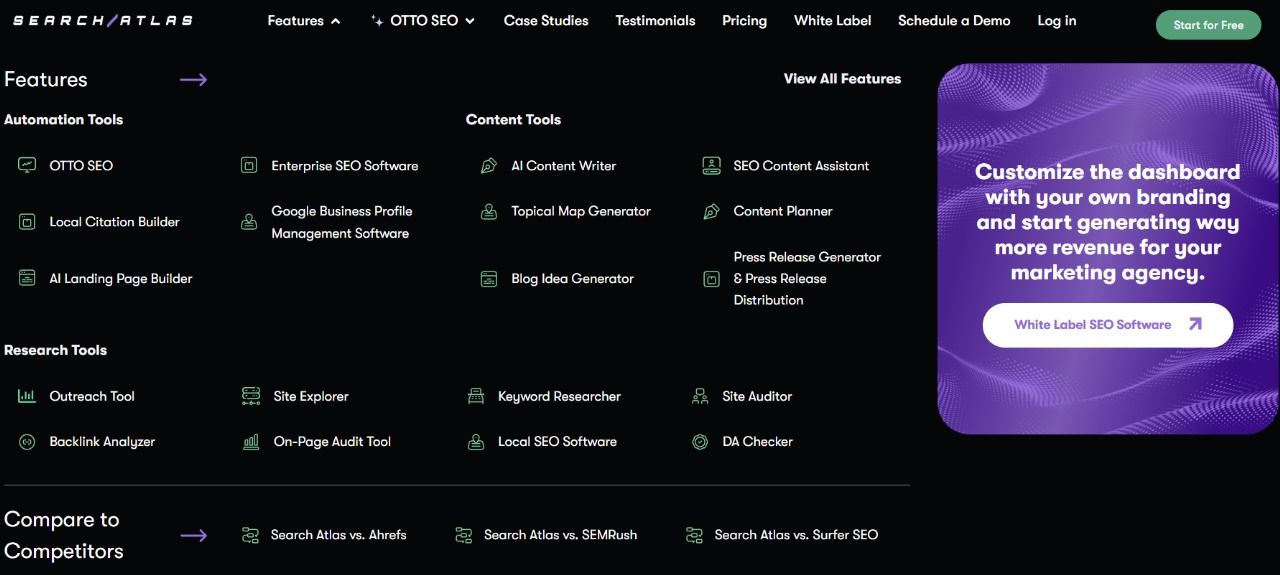1280x575 pixels.
Task: Expand the OTTO SEO dropdown
Action: [x=423, y=21]
